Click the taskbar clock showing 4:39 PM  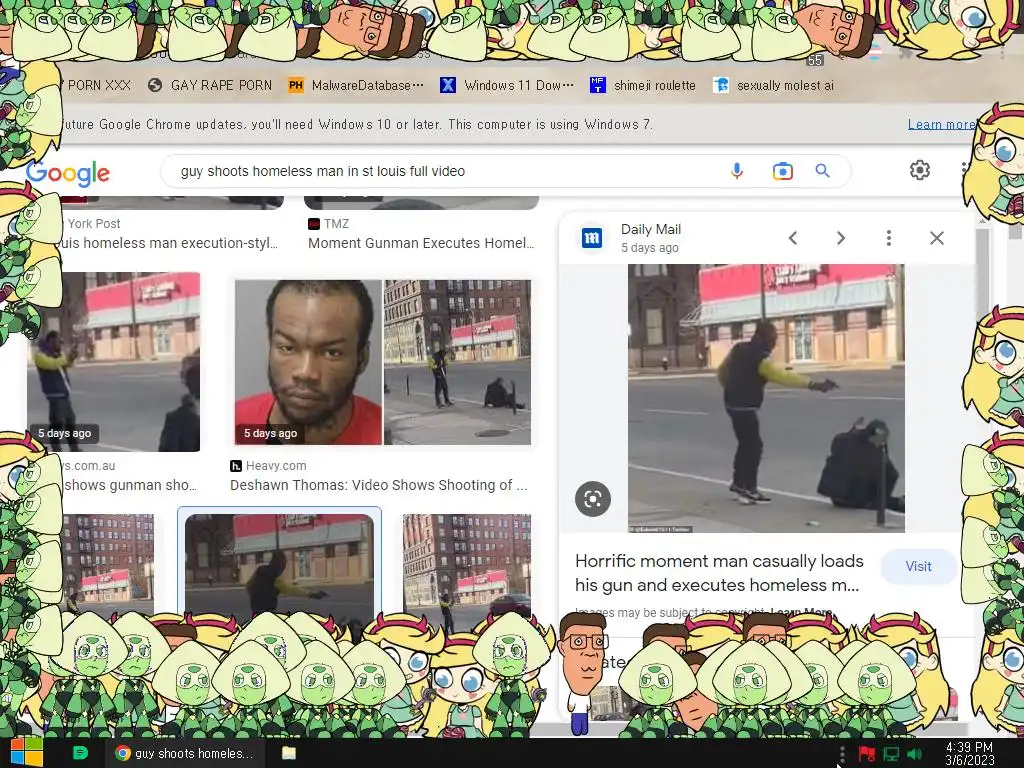969,754
